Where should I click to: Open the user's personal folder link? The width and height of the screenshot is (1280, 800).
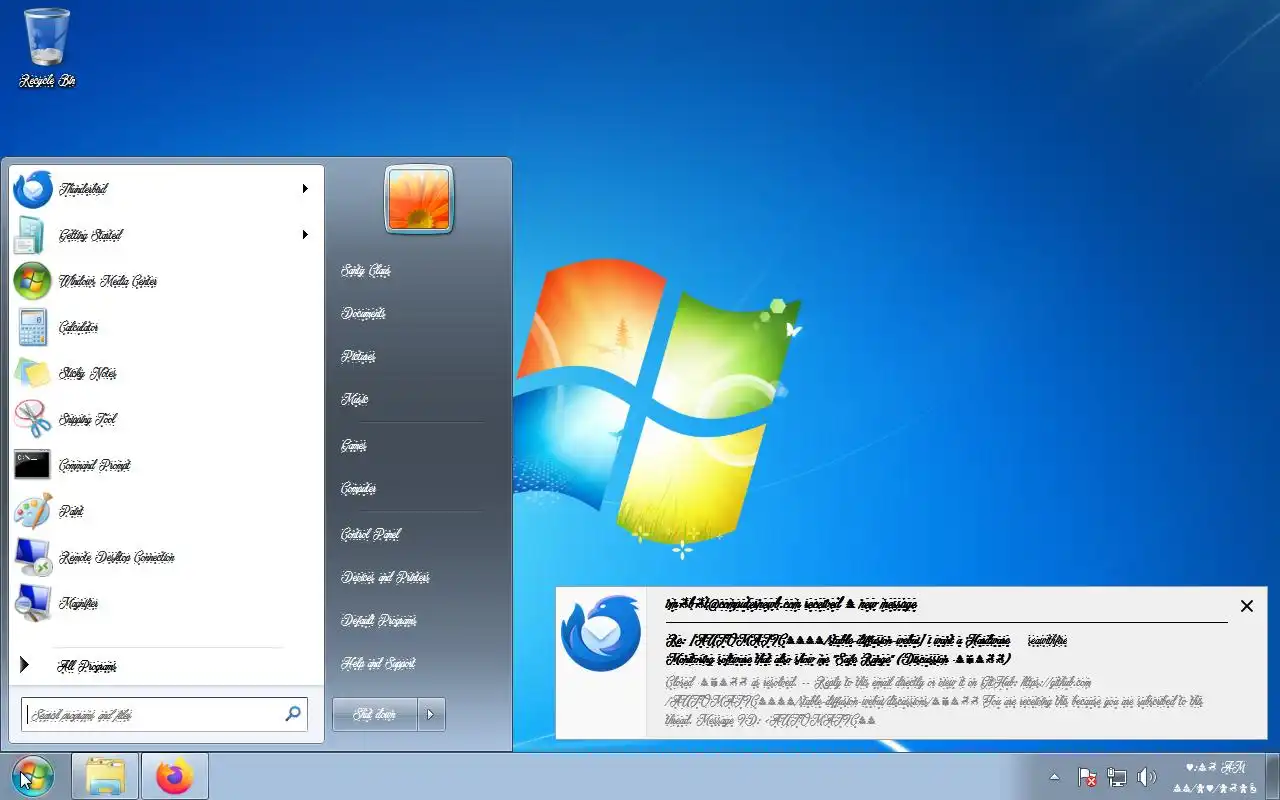point(366,271)
